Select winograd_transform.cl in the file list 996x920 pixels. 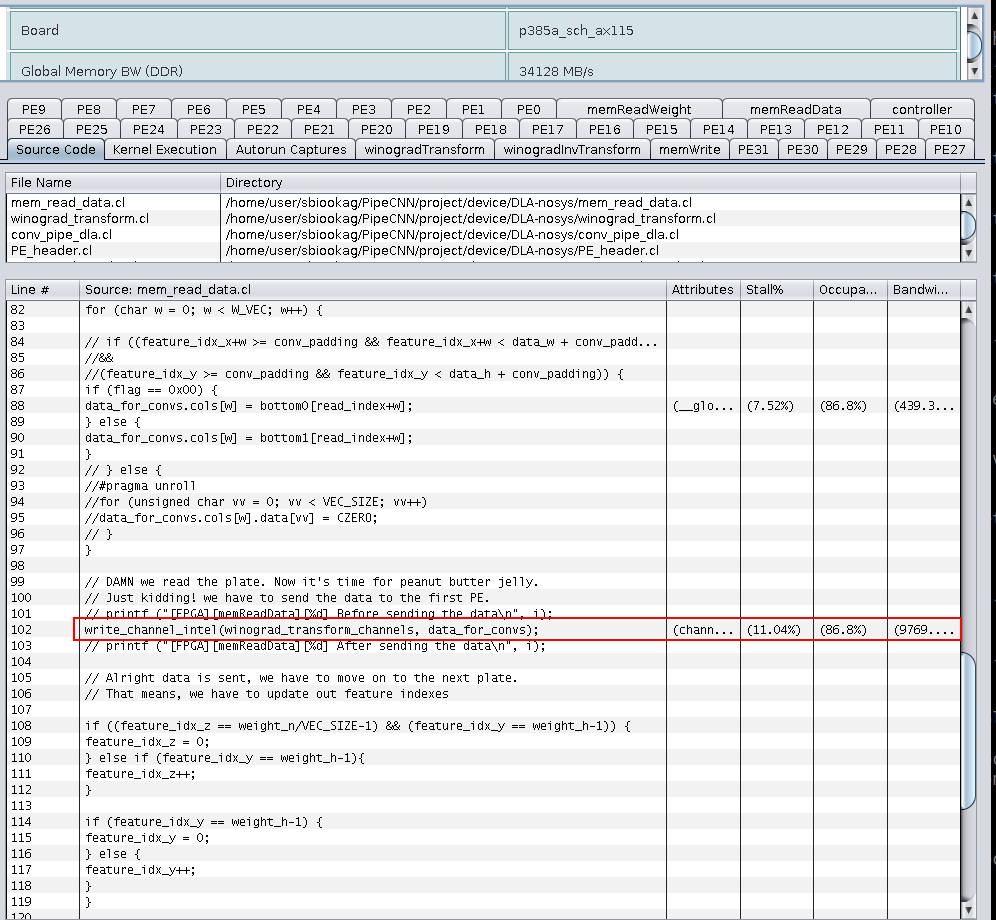pos(80,218)
